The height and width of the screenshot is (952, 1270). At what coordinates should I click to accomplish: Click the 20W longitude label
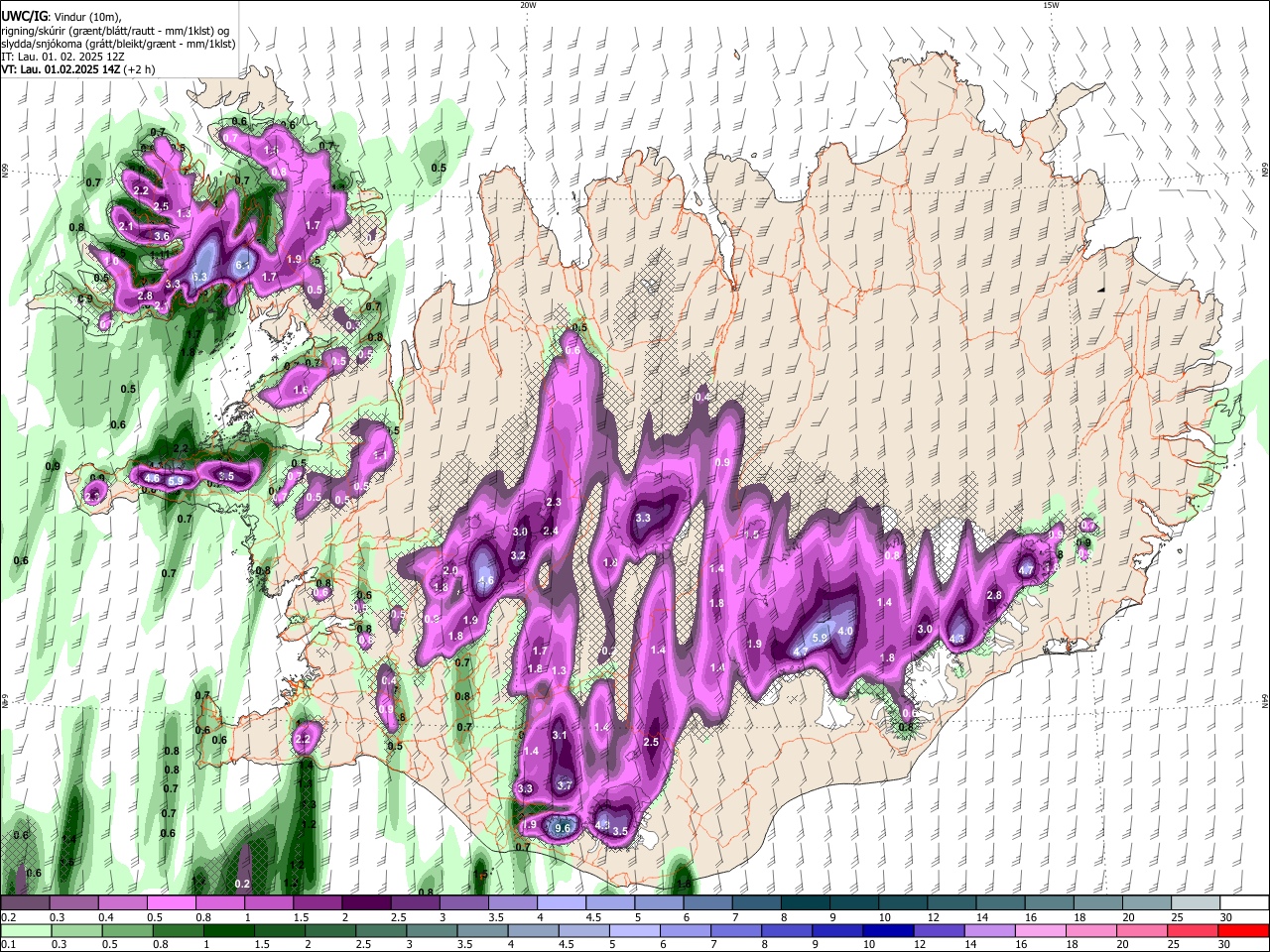[x=528, y=5]
